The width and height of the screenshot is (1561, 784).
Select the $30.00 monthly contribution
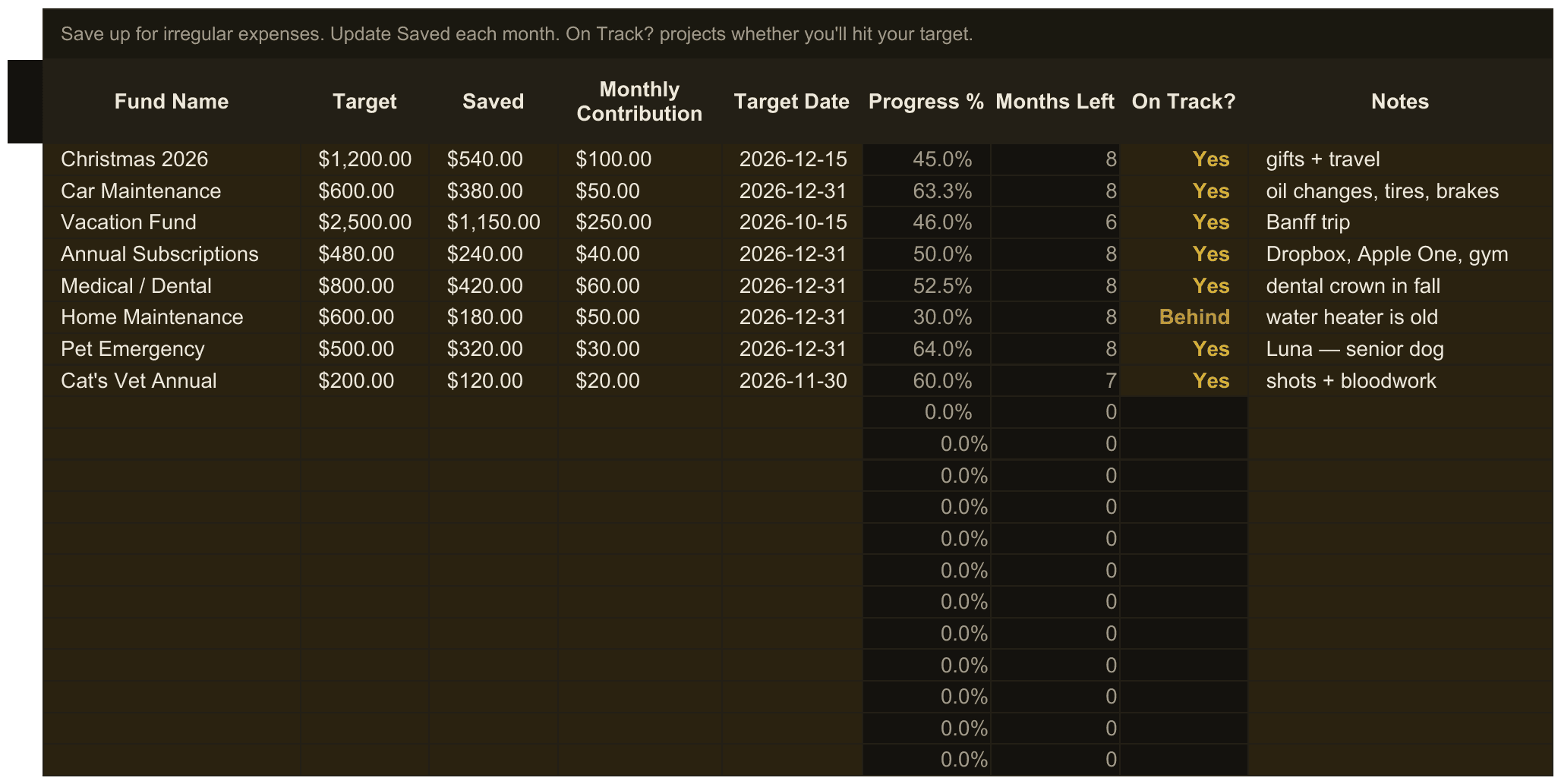[639, 349]
